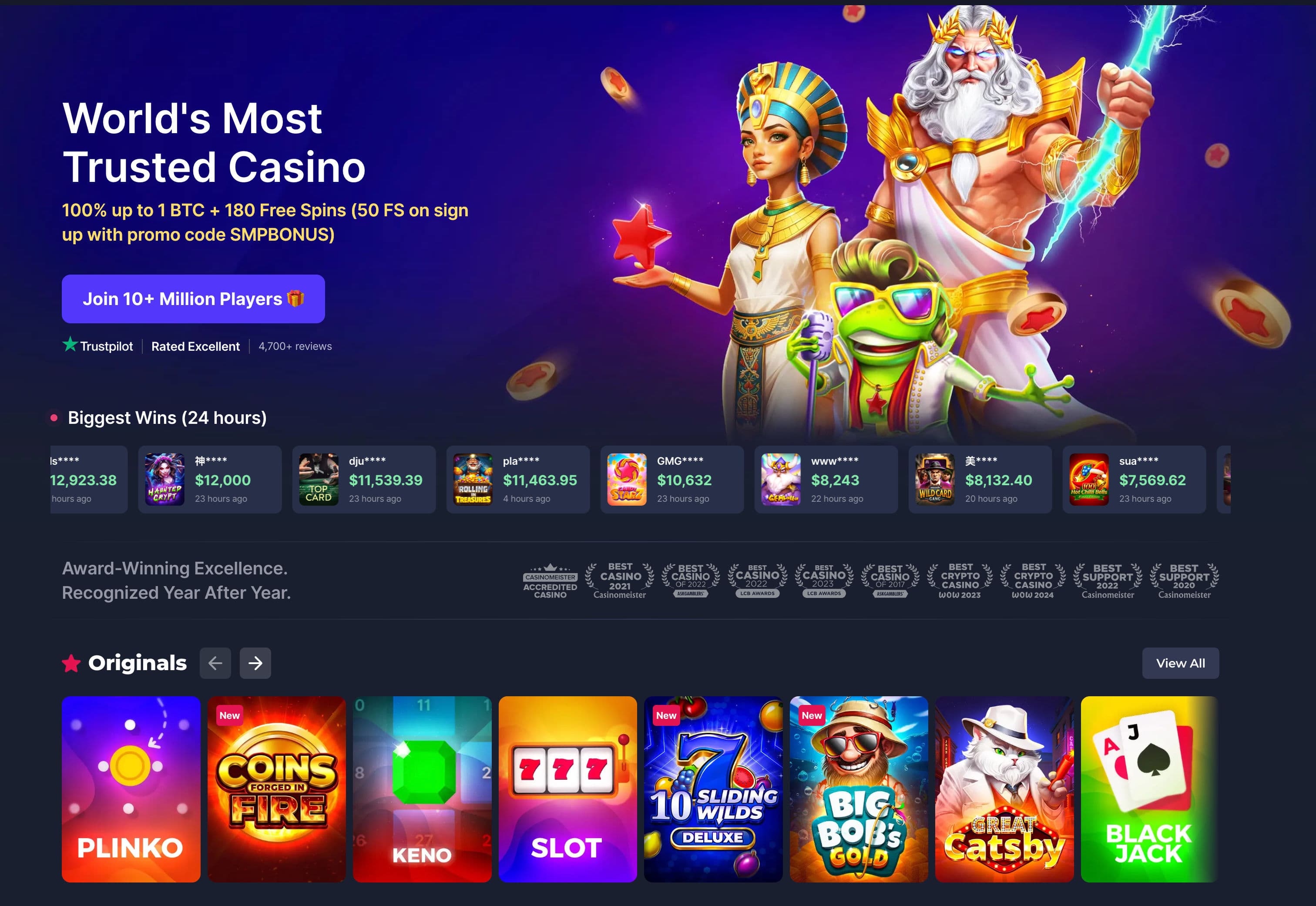Launch 10 Sliding Wilds Deluxe tile
Image resolution: width=1316 pixels, height=906 pixels.
[713, 789]
